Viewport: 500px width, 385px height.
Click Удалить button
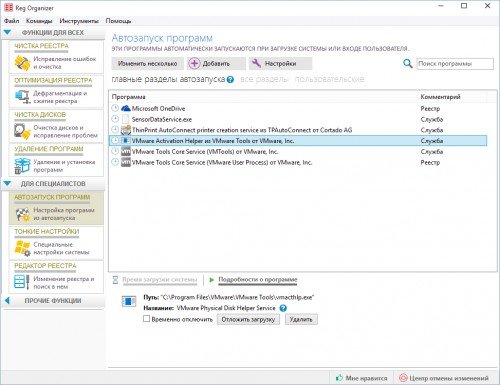pos(301,319)
